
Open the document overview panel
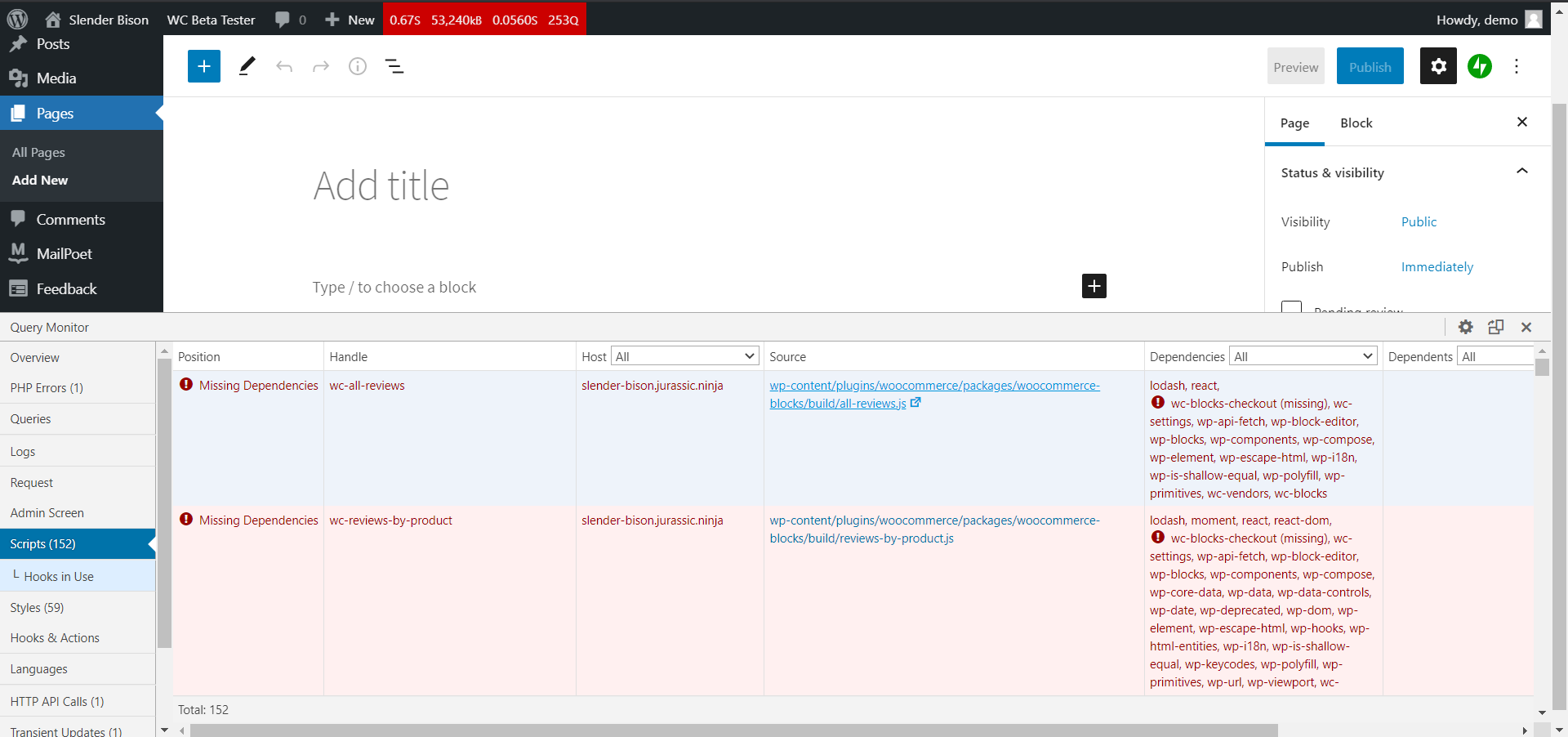(394, 66)
